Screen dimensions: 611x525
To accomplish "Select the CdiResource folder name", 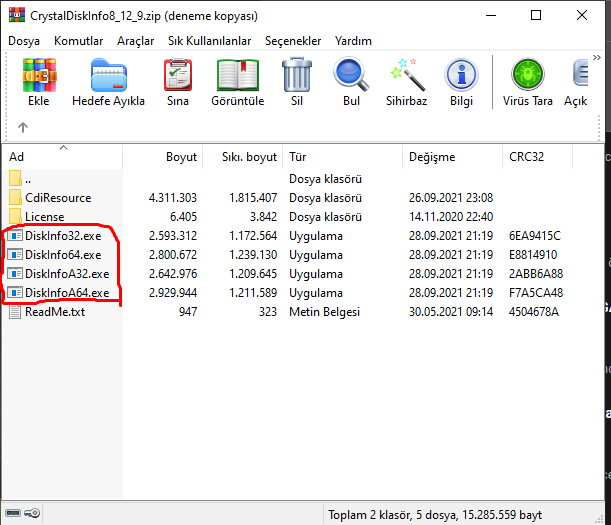I will [58, 198].
